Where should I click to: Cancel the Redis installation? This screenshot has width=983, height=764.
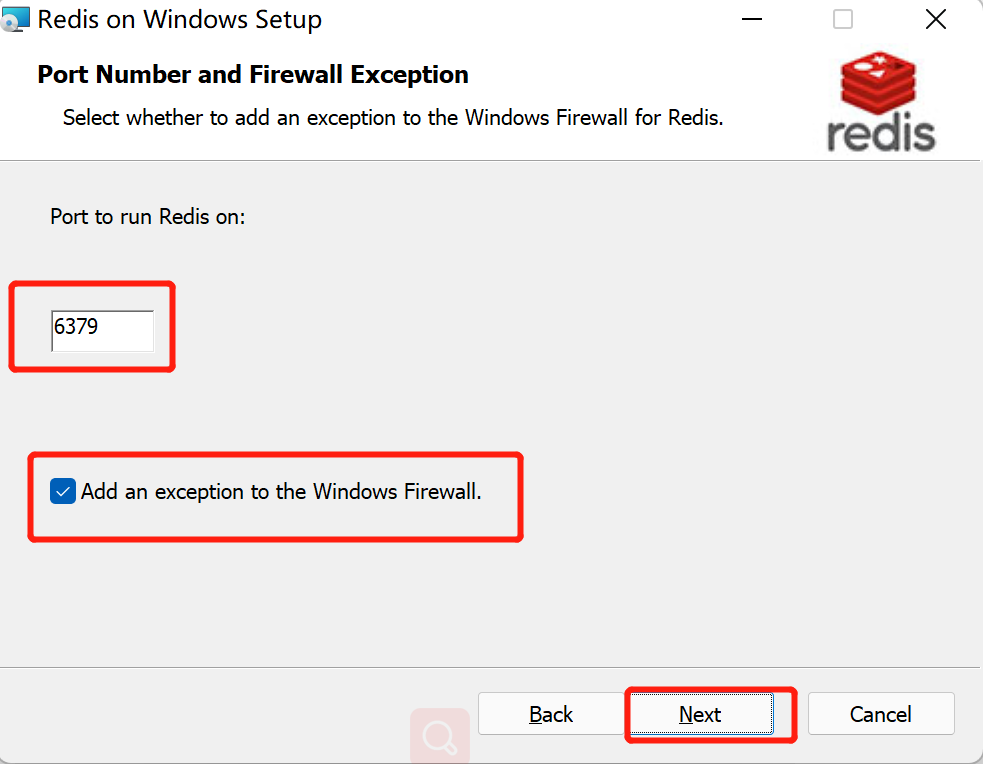(881, 714)
